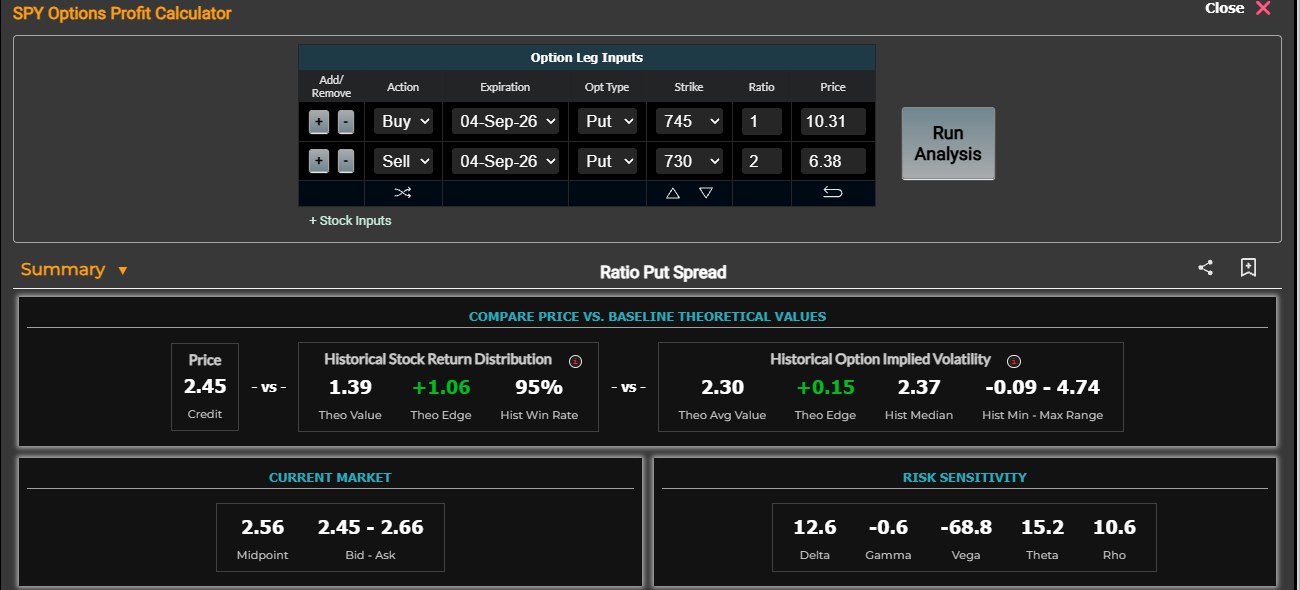Viewport: 1300px width, 590px height.
Task: Click the 12.6 Delta value
Action: coord(815,527)
